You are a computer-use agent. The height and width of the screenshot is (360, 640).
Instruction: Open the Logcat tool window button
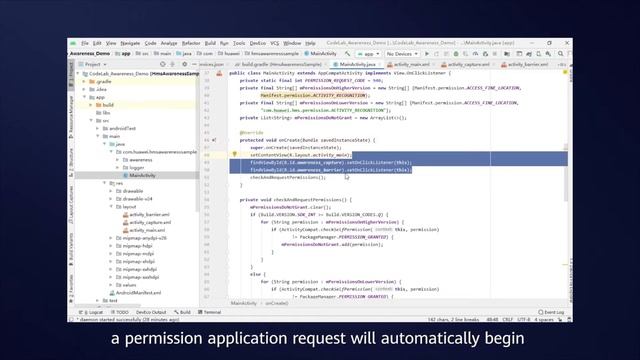click(92, 312)
